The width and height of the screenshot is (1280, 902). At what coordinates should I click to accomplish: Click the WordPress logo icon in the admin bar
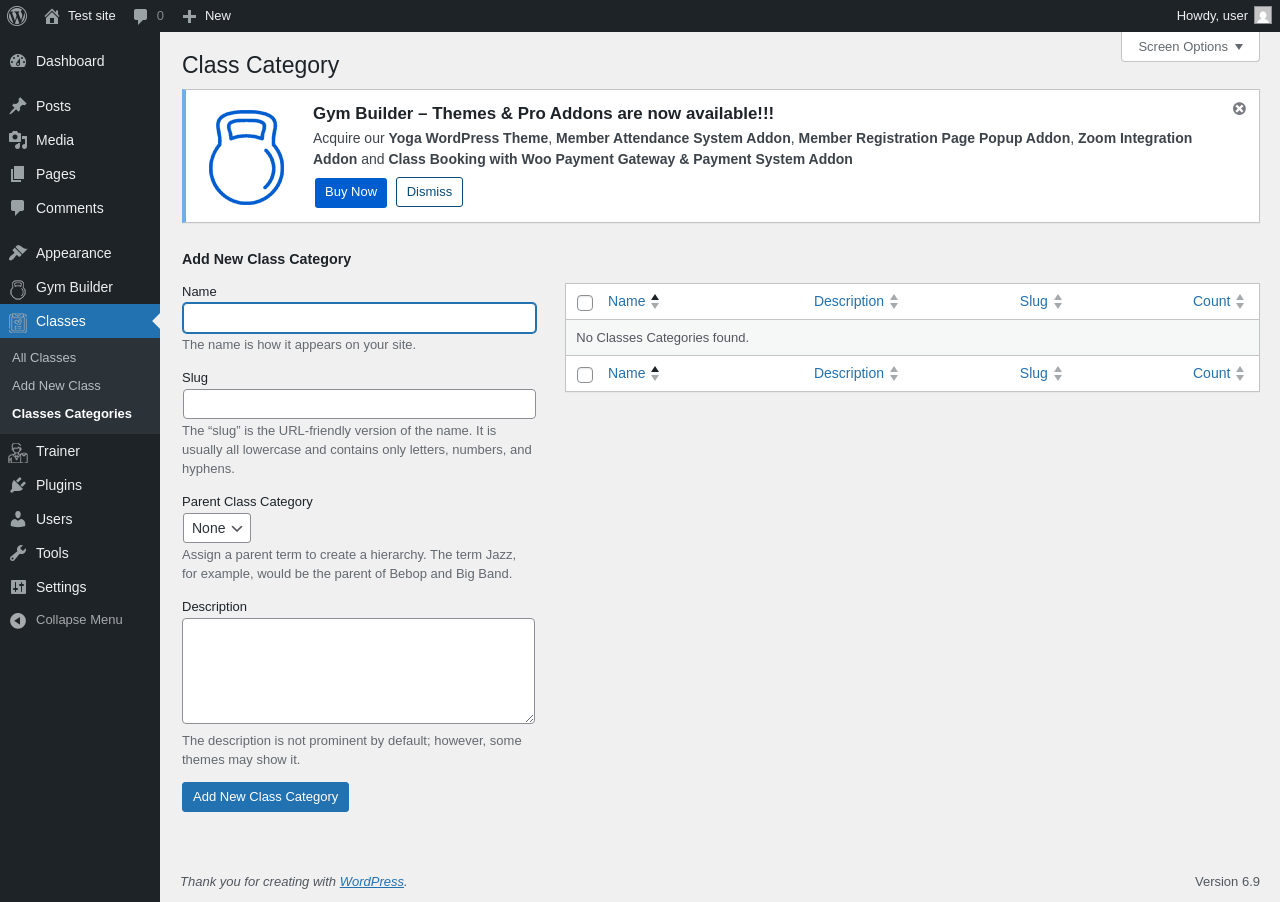(17, 16)
